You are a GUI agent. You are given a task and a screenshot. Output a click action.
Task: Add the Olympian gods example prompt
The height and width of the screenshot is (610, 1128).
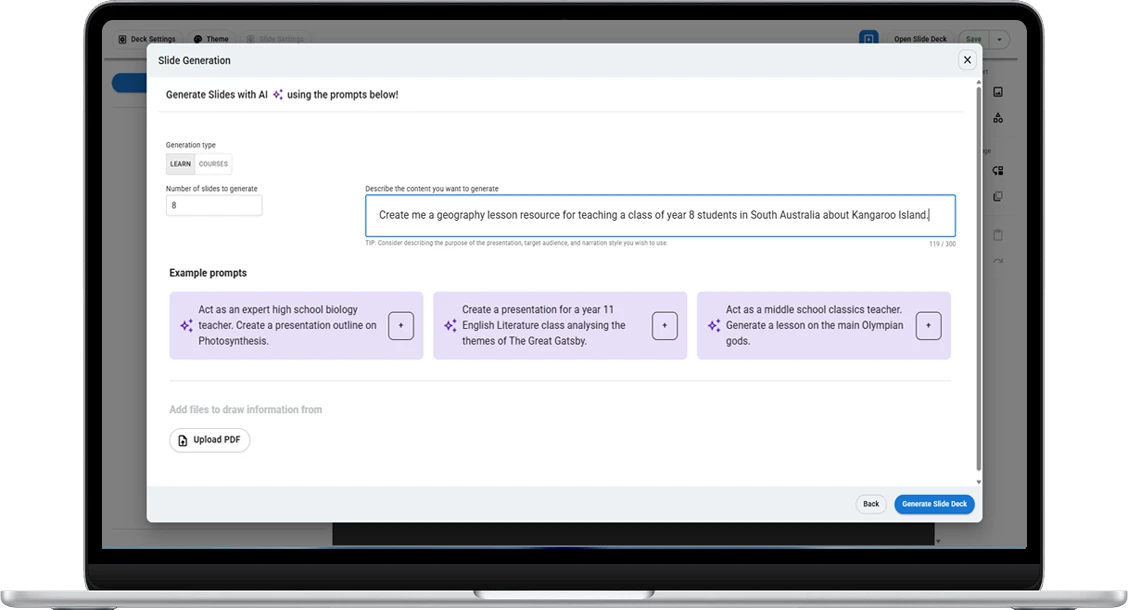tap(929, 326)
